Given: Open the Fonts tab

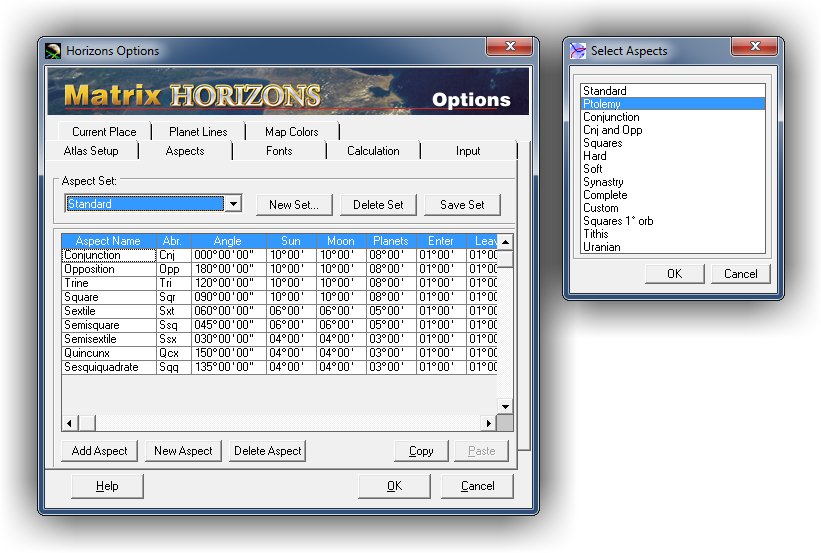Looking at the screenshot, I should tap(279, 151).
